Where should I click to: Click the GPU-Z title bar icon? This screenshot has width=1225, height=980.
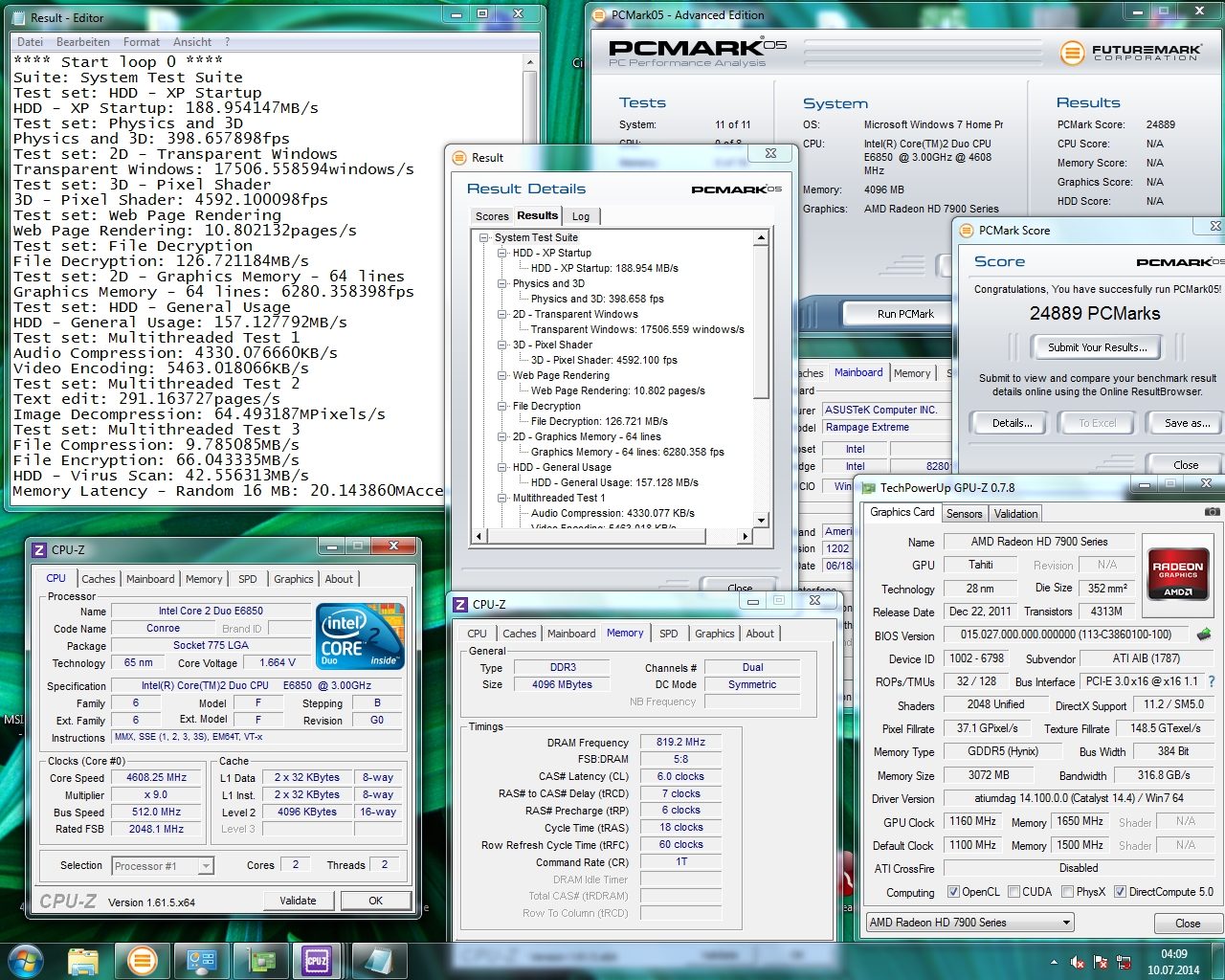[x=868, y=487]
